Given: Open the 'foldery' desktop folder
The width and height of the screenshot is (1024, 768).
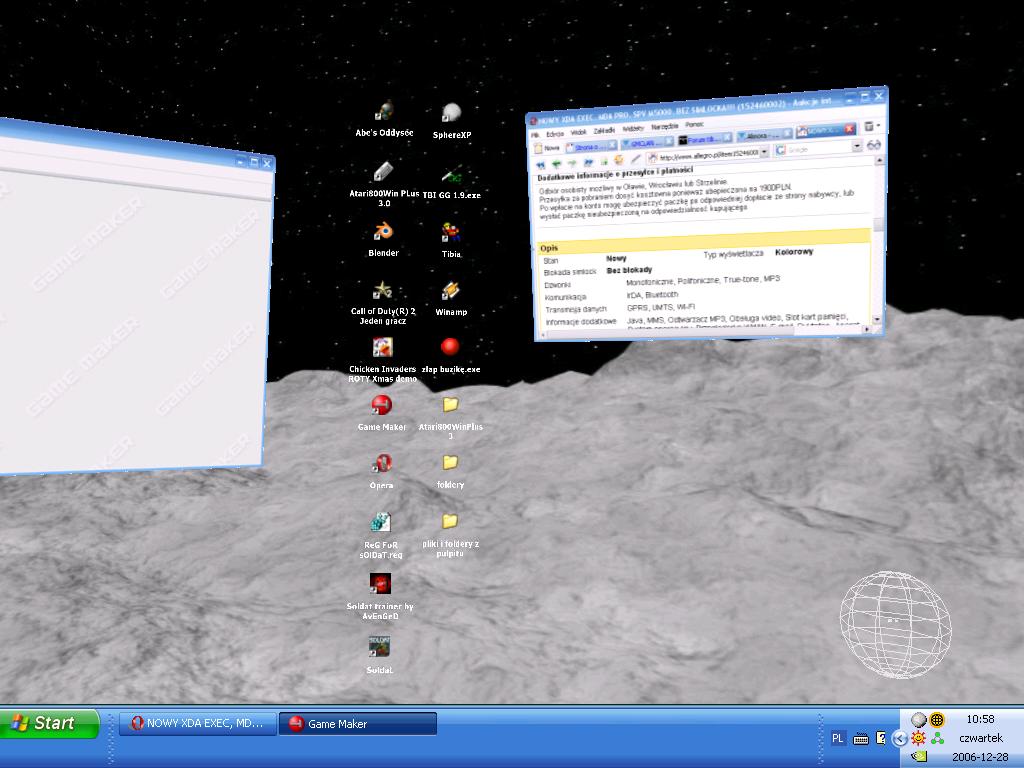Looking at the screenshot, I should click(x=450, y=464).
